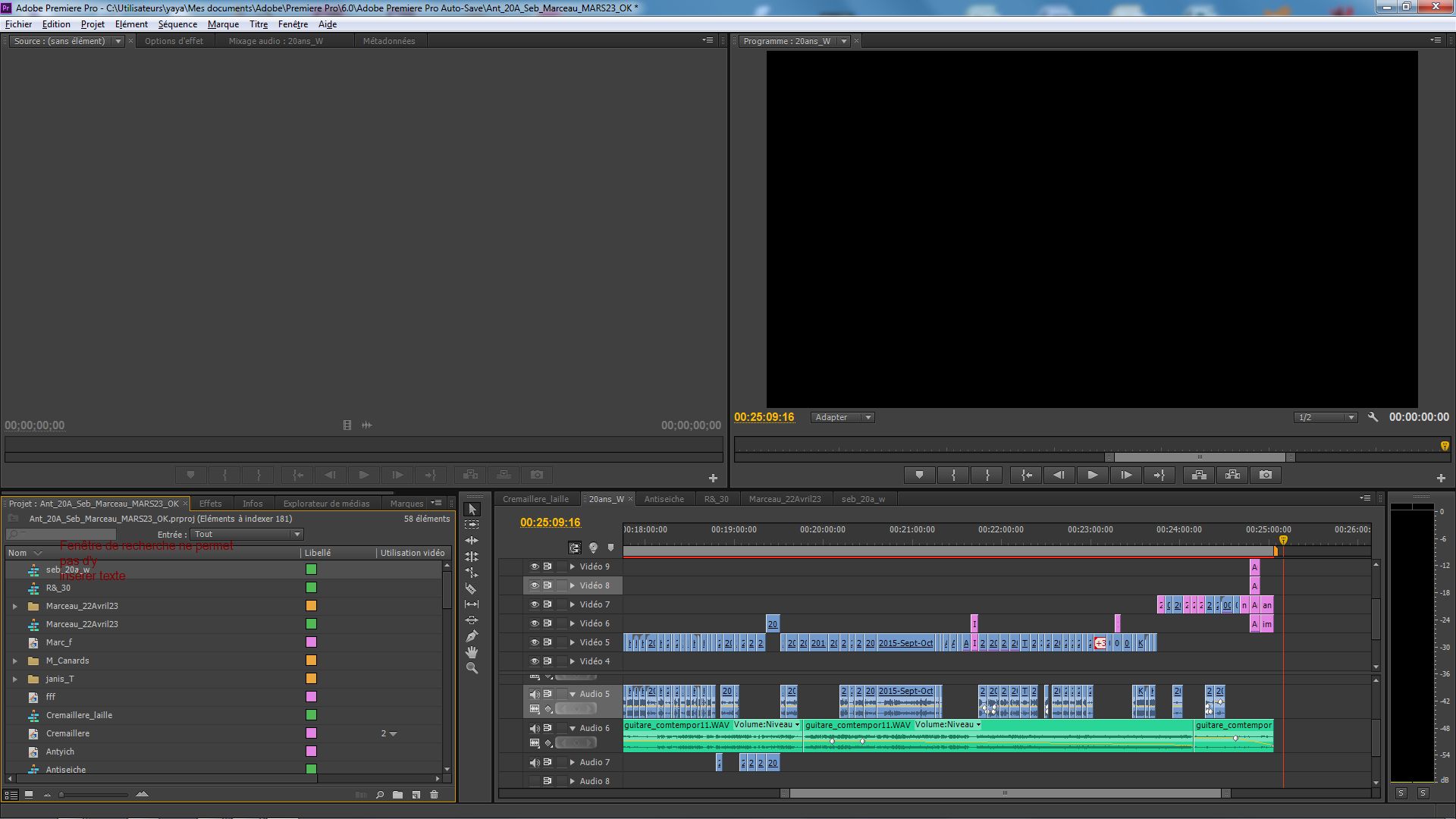Open Program monitor settings wrench icon
1456x819 pixels.
coord(1373,417)
